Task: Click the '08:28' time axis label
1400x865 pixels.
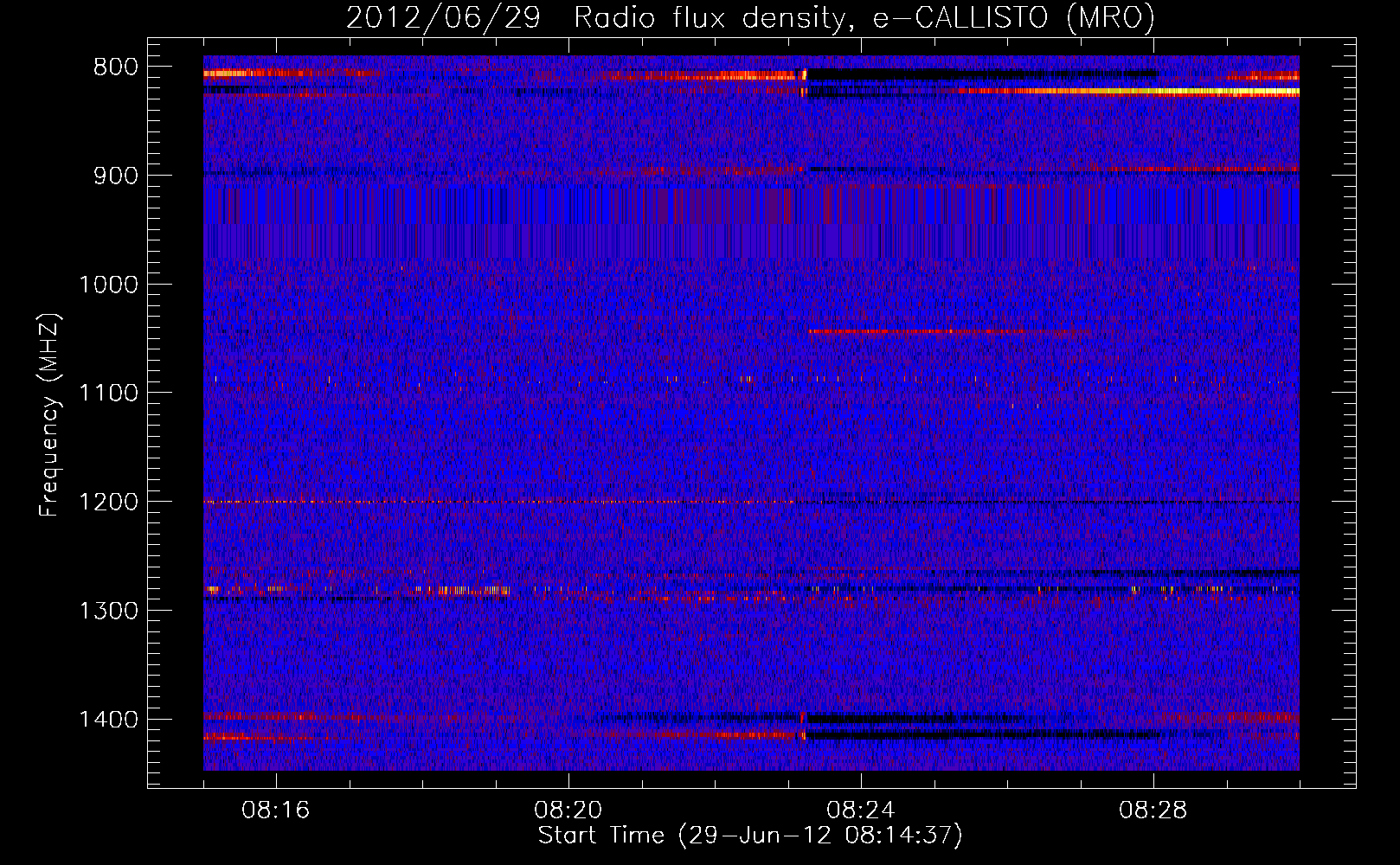Action: click(x=1153, y=811)
